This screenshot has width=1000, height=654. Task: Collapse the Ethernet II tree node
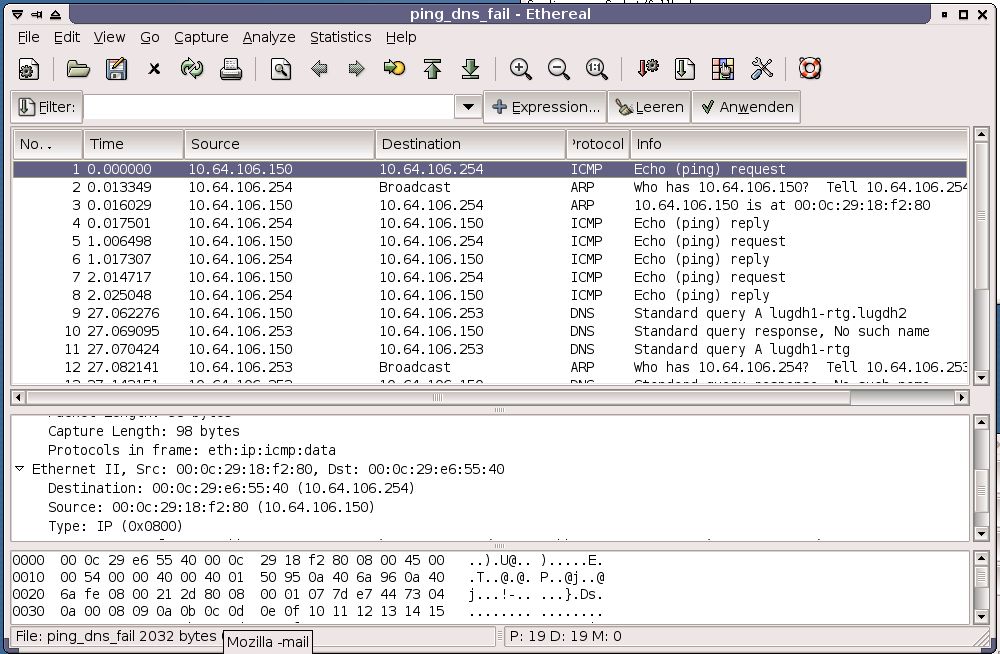(x=20, y=468)
